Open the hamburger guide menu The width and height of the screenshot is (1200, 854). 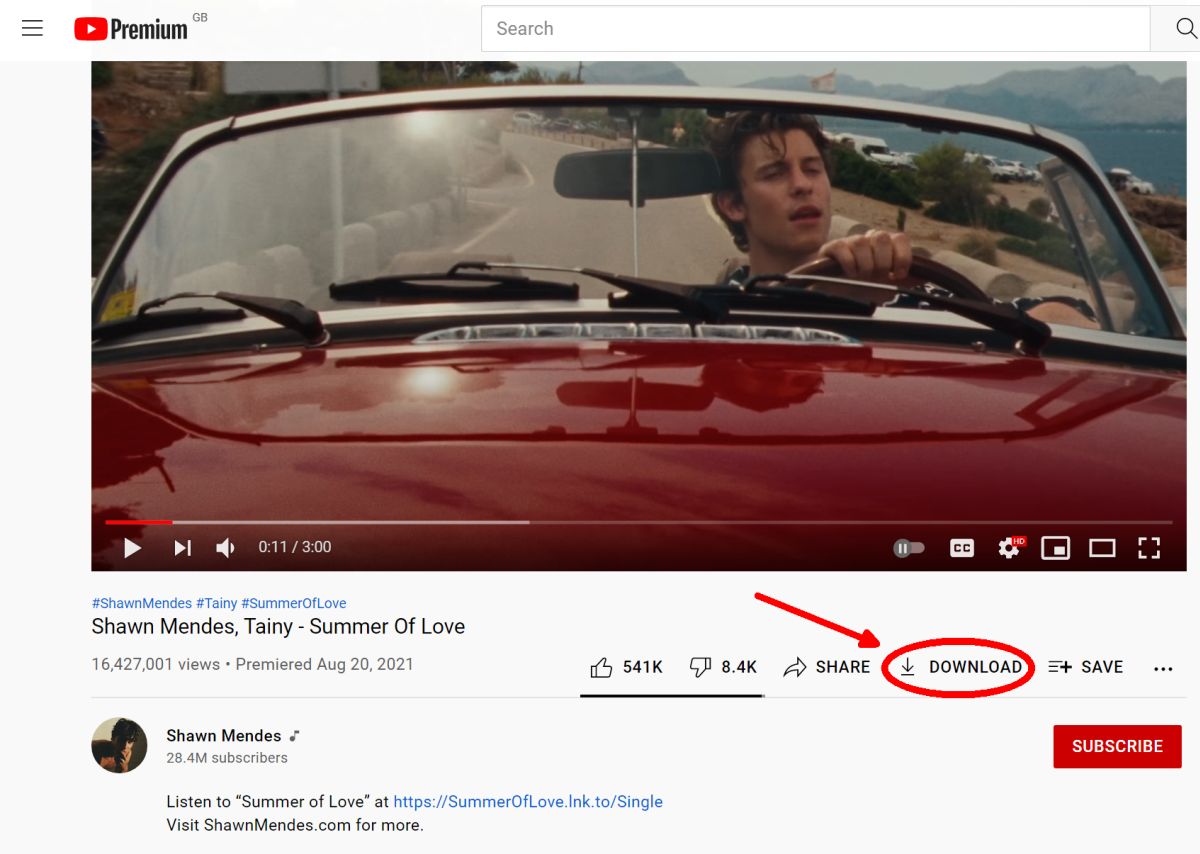coord(33,29)
